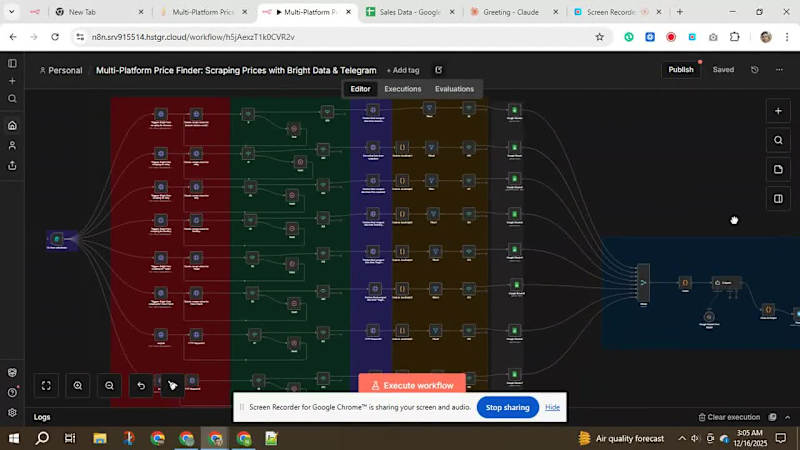The height and width of the screenshot is (450, 800).
Task: Click the Stop sharing button
Action: point(507,407)
